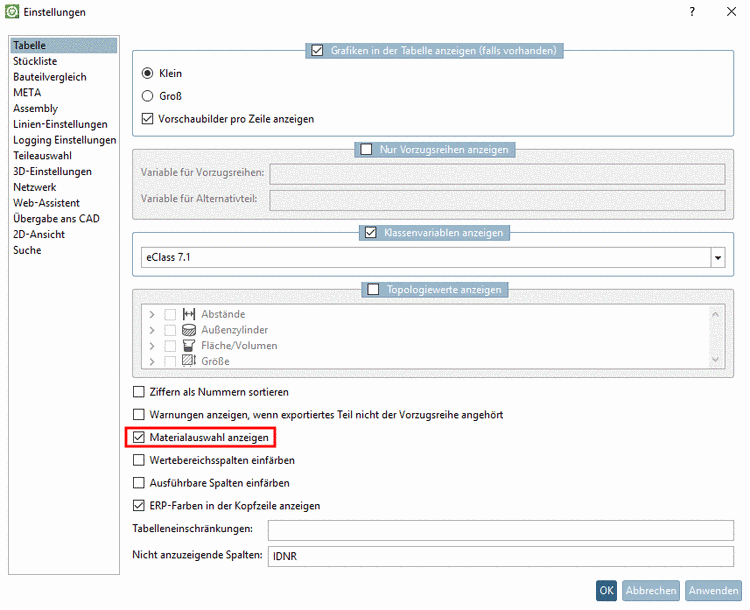Click the Größe size icon
Image resolution: width=750 pixels, height=610 pixels.
pos(189,360)
